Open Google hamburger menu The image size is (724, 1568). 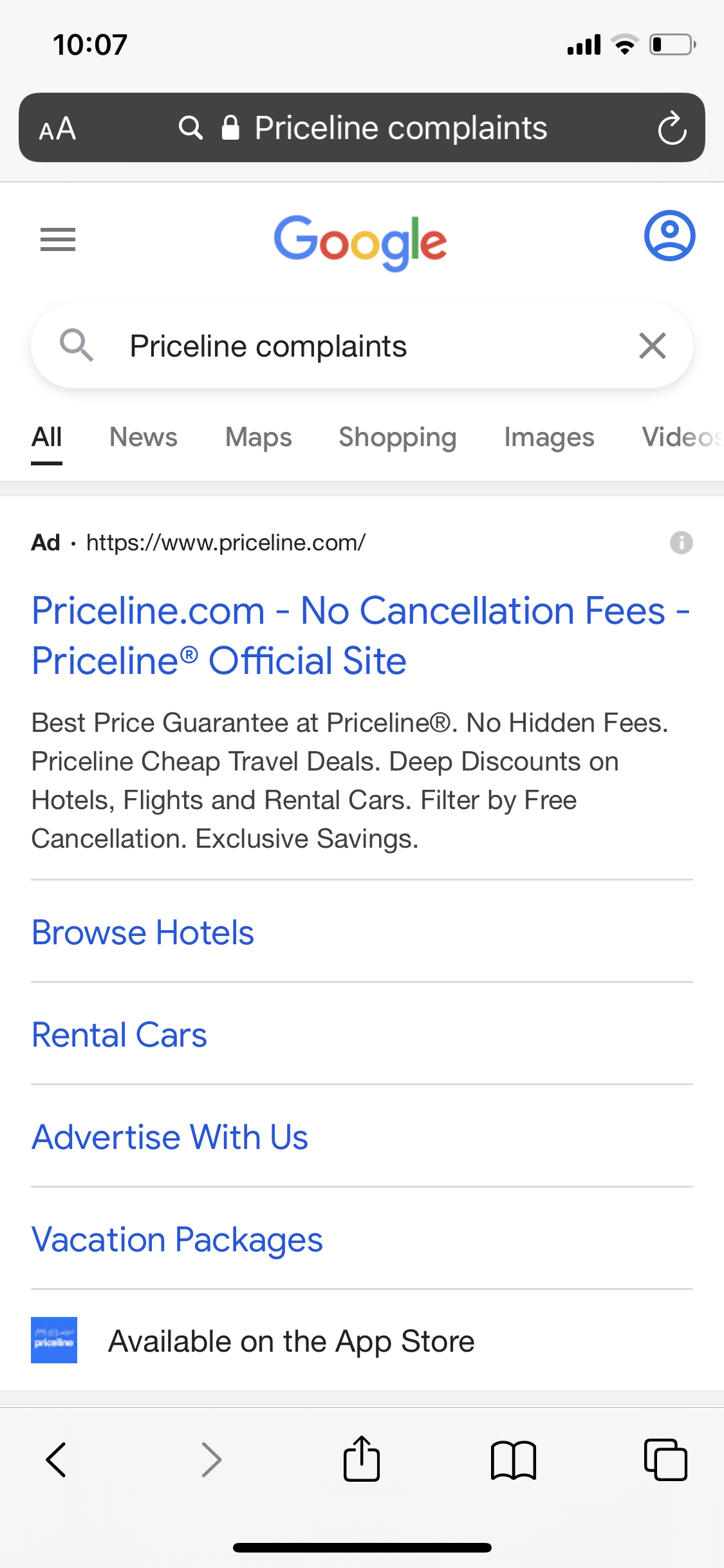58,239
